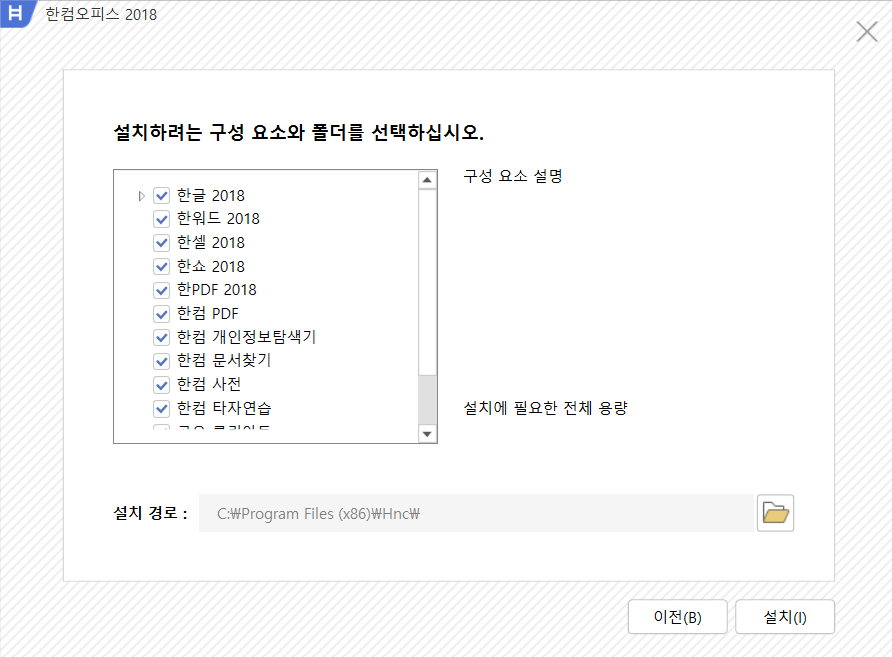Uncheck the 한셀 2018 checkbox

click(162, 243)
